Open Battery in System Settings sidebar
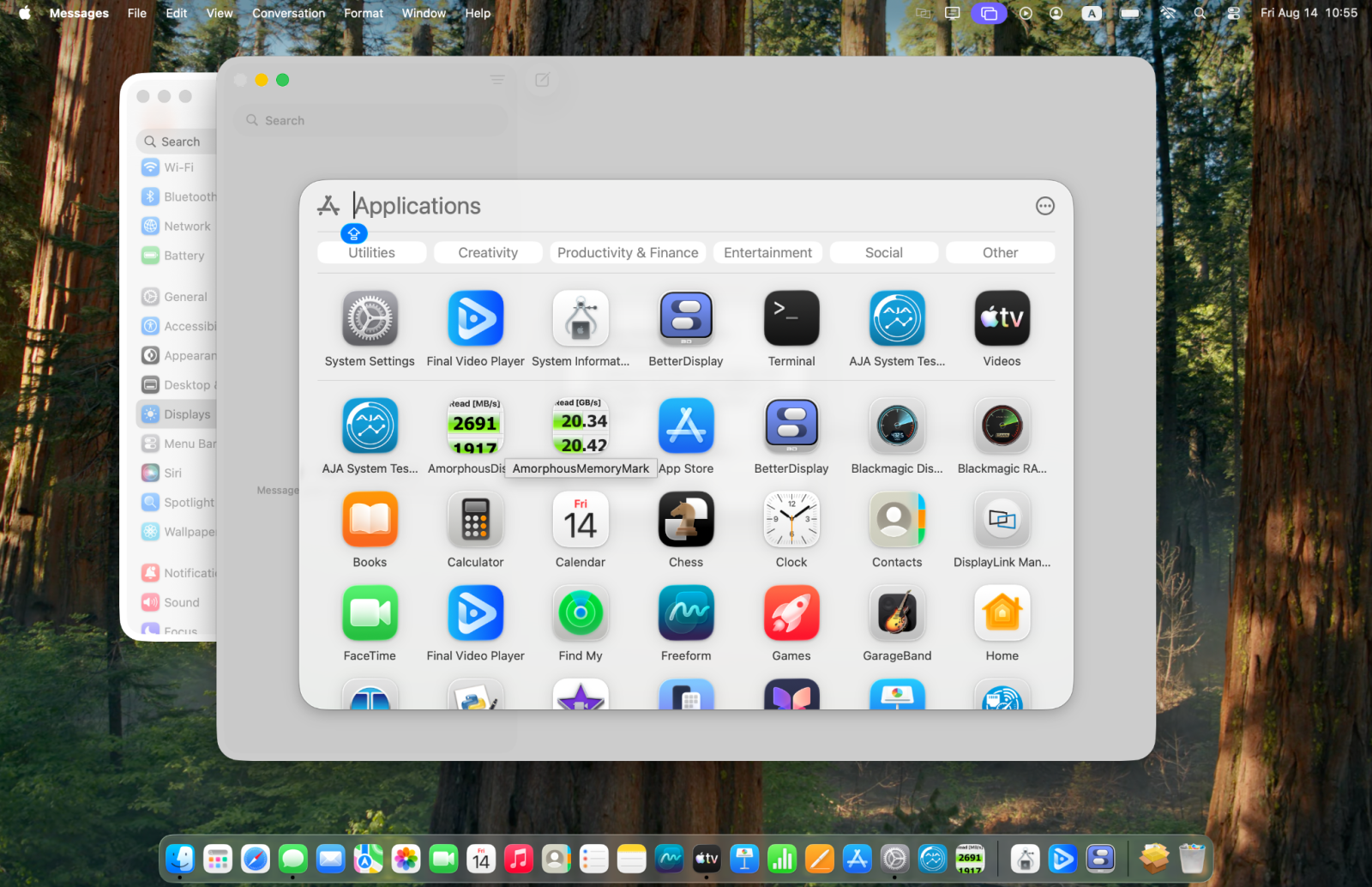1372x887 pixels. [177, 256]
